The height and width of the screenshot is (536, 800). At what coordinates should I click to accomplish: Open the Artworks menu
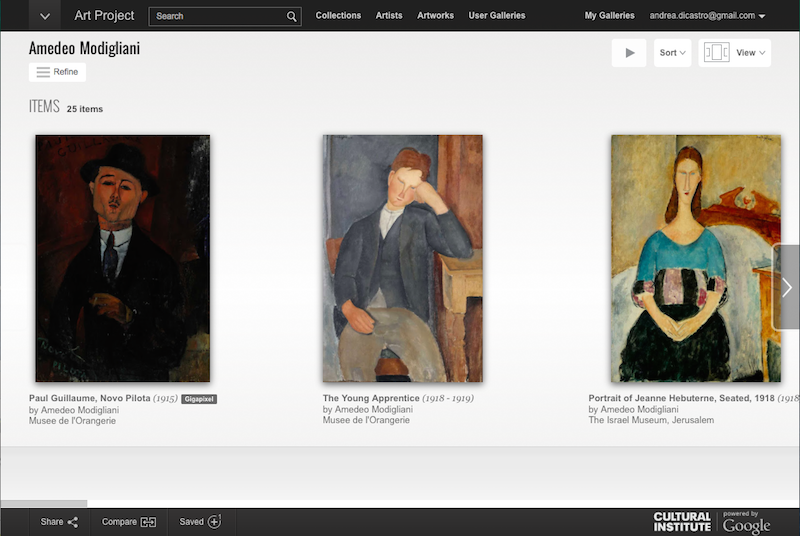435,15
